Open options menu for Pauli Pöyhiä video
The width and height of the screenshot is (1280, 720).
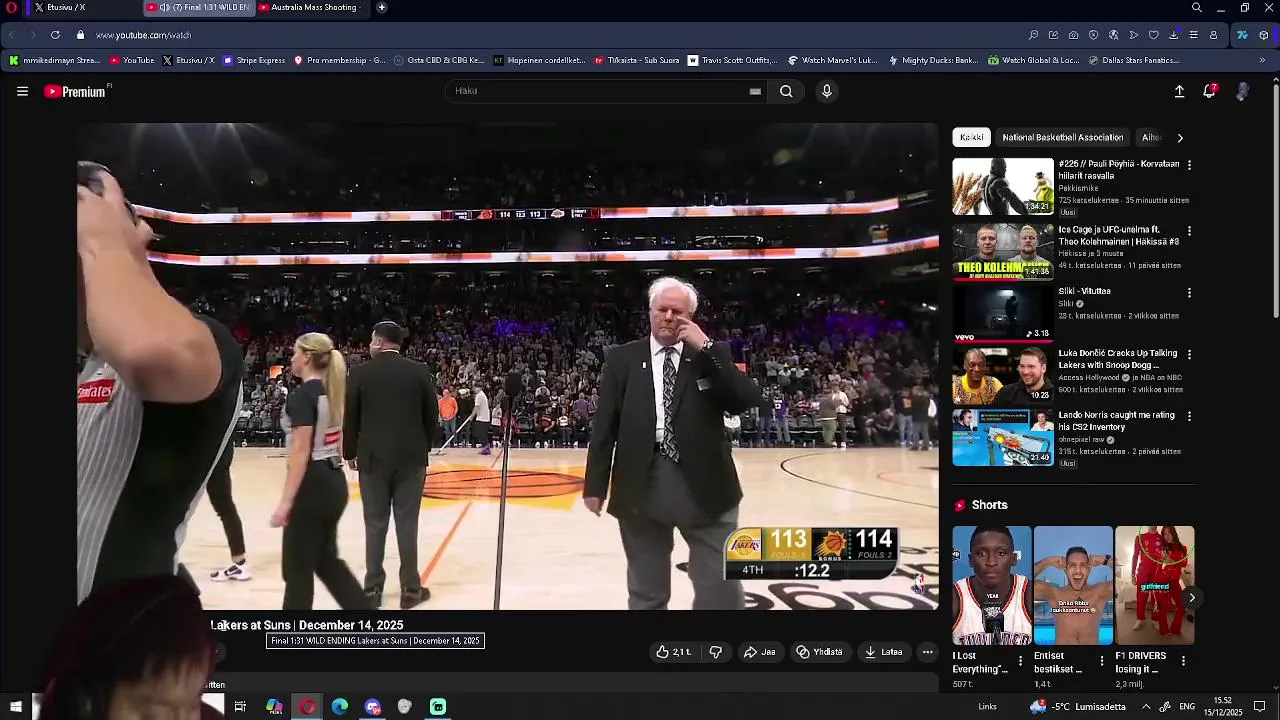pyautogui.click(x=1189, y=165)
